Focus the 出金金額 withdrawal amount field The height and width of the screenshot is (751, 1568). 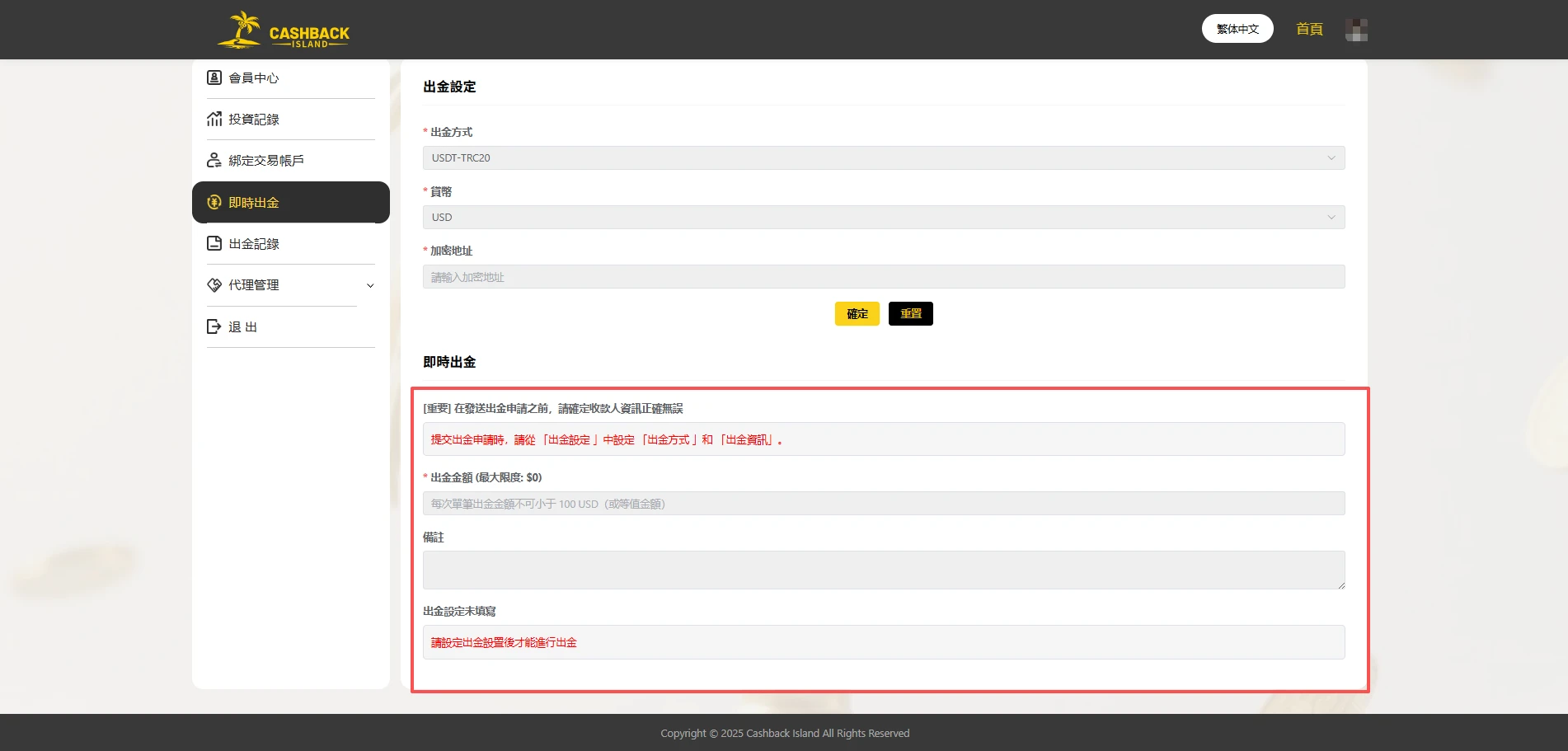(x=883, y=503)
